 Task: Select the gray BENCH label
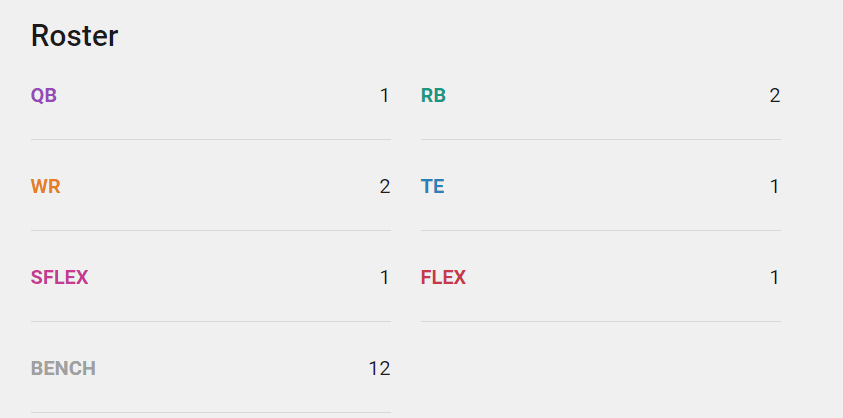coord(63,369)
